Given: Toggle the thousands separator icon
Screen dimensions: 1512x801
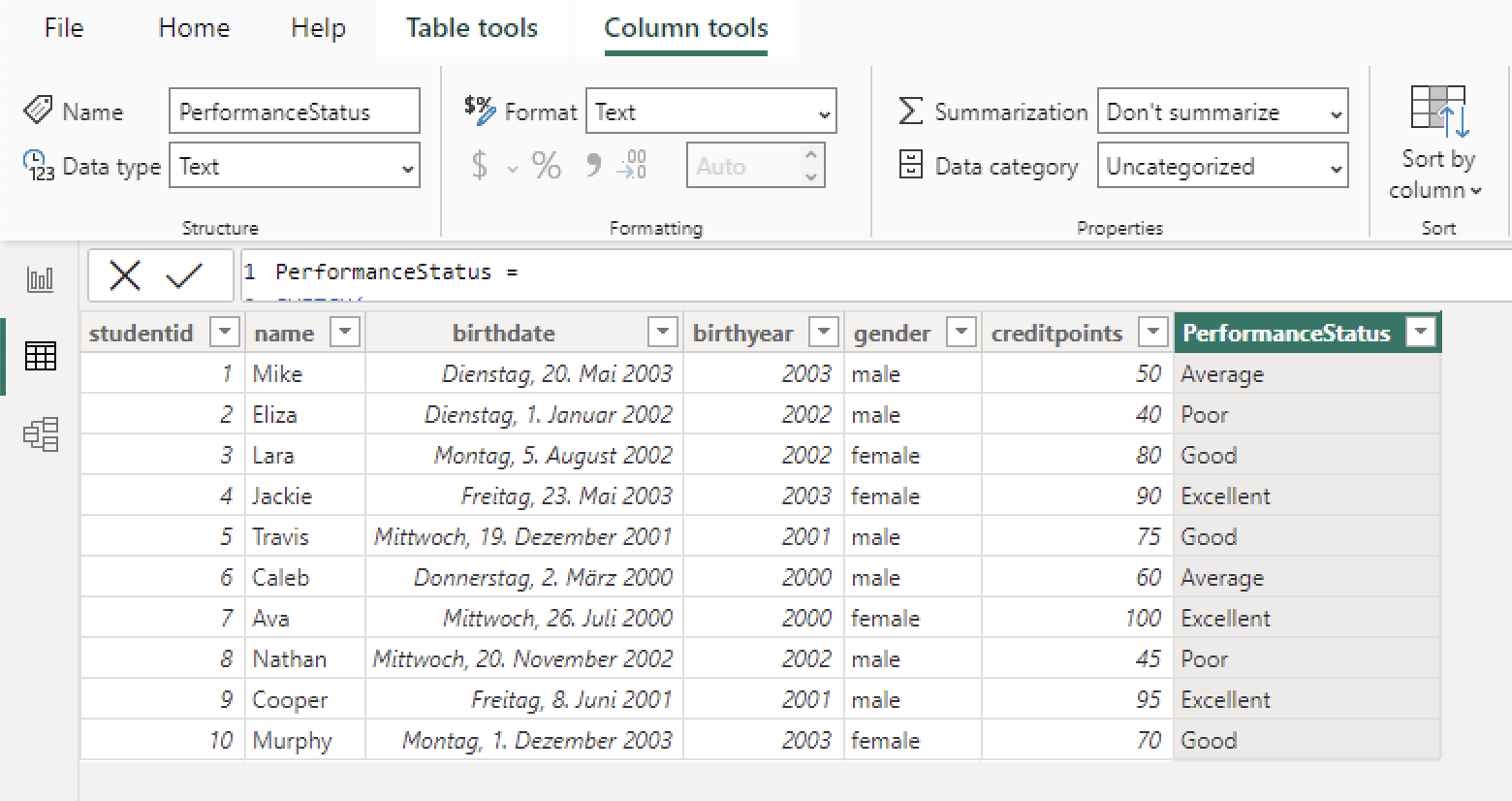Looking at the screenshot, I should coord(592,165).
